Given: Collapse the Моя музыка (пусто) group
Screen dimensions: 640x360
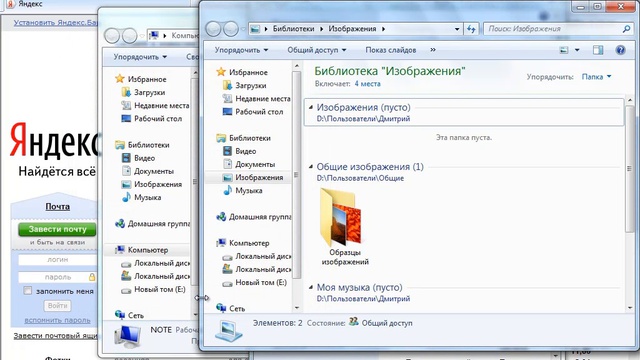Looking at the screenshot, I should (311, 287).
